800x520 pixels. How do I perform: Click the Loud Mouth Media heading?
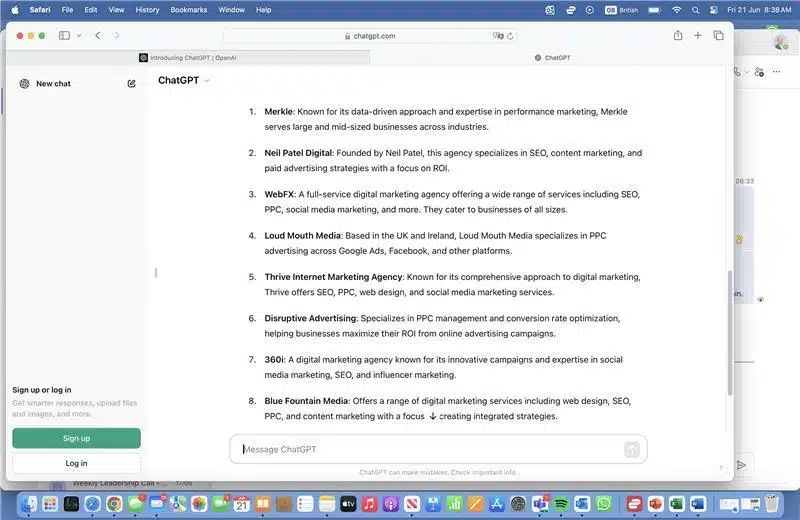(x=303, y=235)
